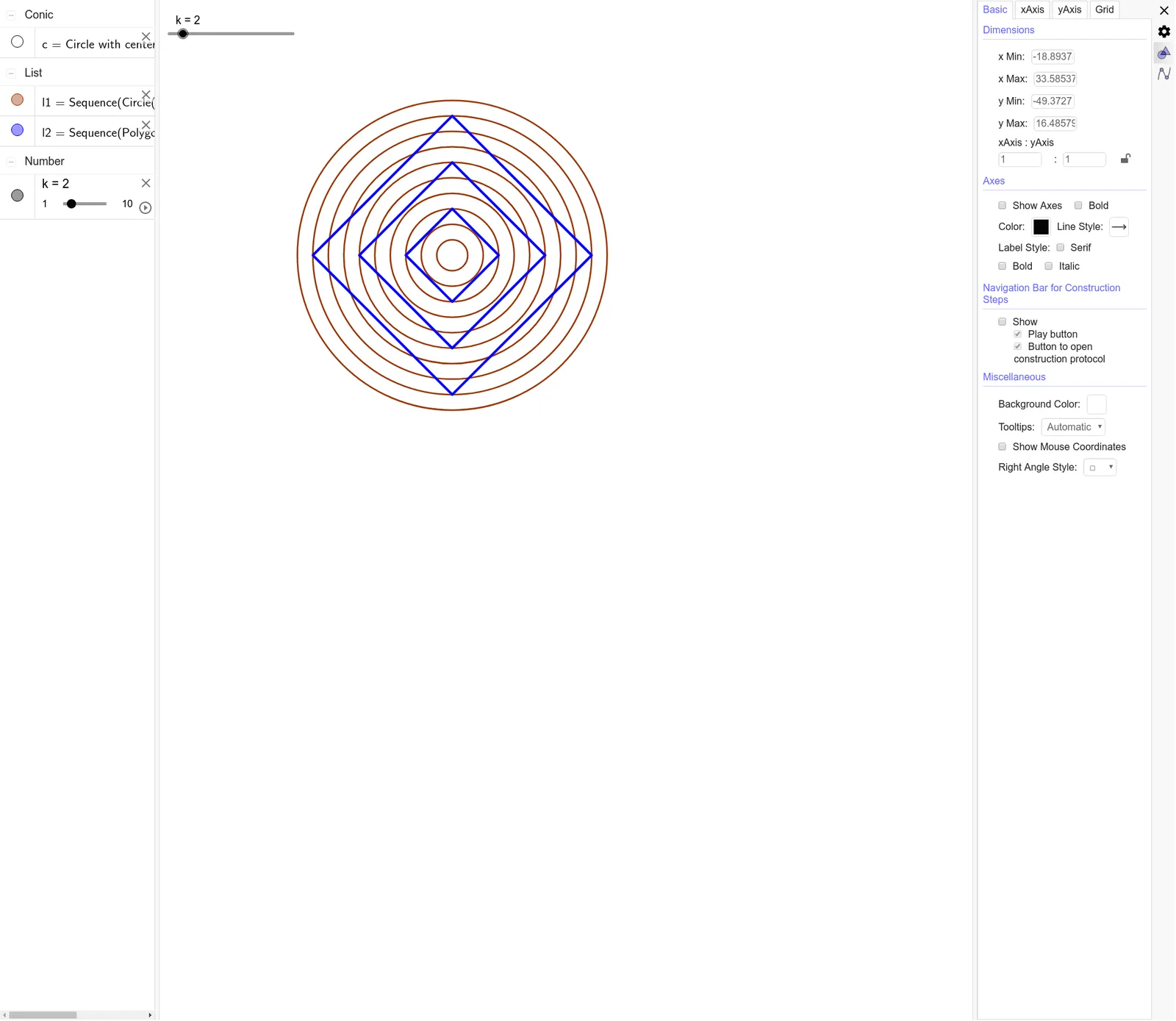This screenshot has height=1021, width=1176.
Task: Switch to the yAxis tab
Action: coord(1069,10)
